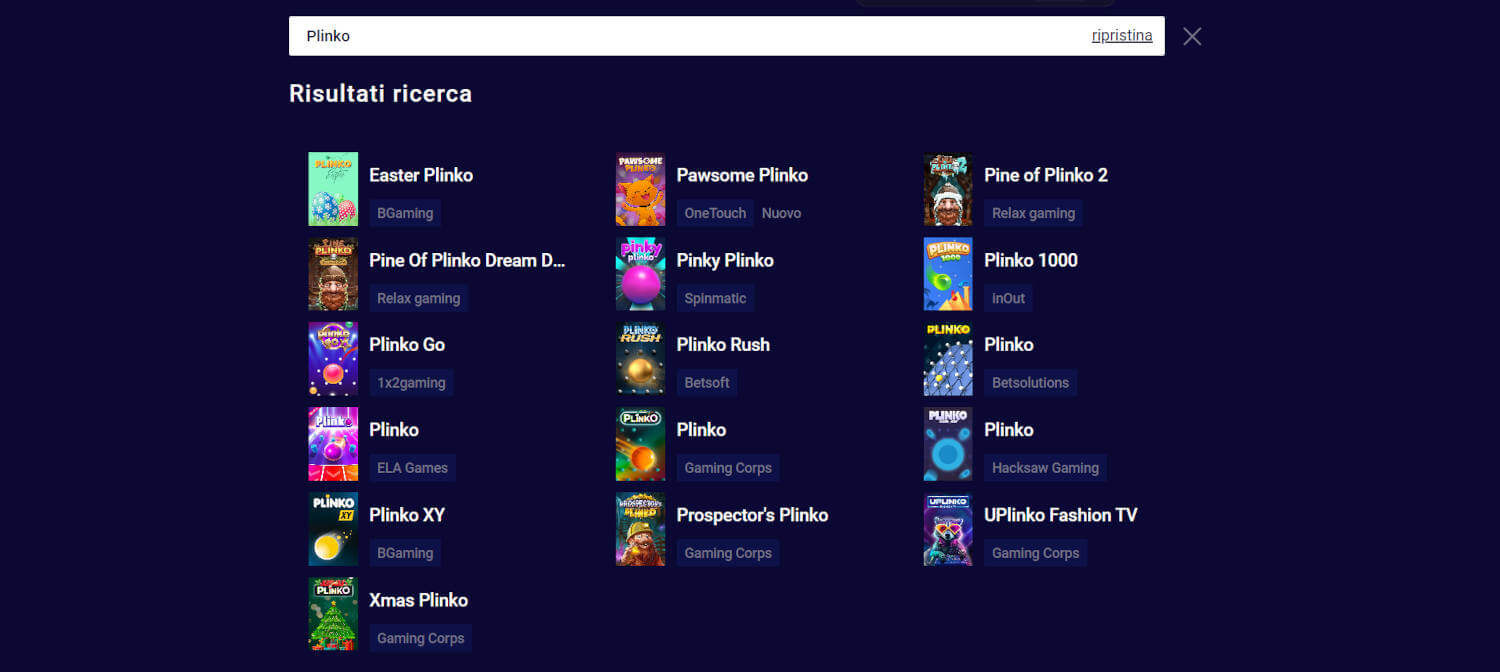The image size is (1500, 672).
Task: Click the ripristina reset link
Action: pyautogui.click(x=1122, y=36)
